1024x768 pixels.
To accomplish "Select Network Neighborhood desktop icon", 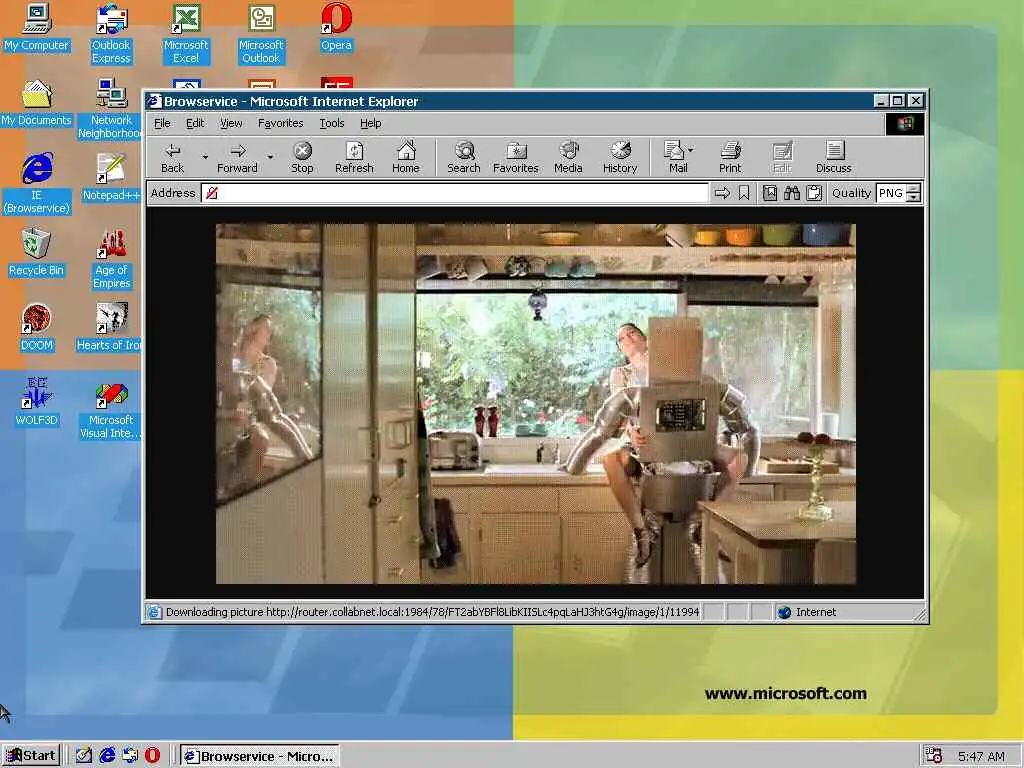I will pyautogui.click(x=110, y=109).
